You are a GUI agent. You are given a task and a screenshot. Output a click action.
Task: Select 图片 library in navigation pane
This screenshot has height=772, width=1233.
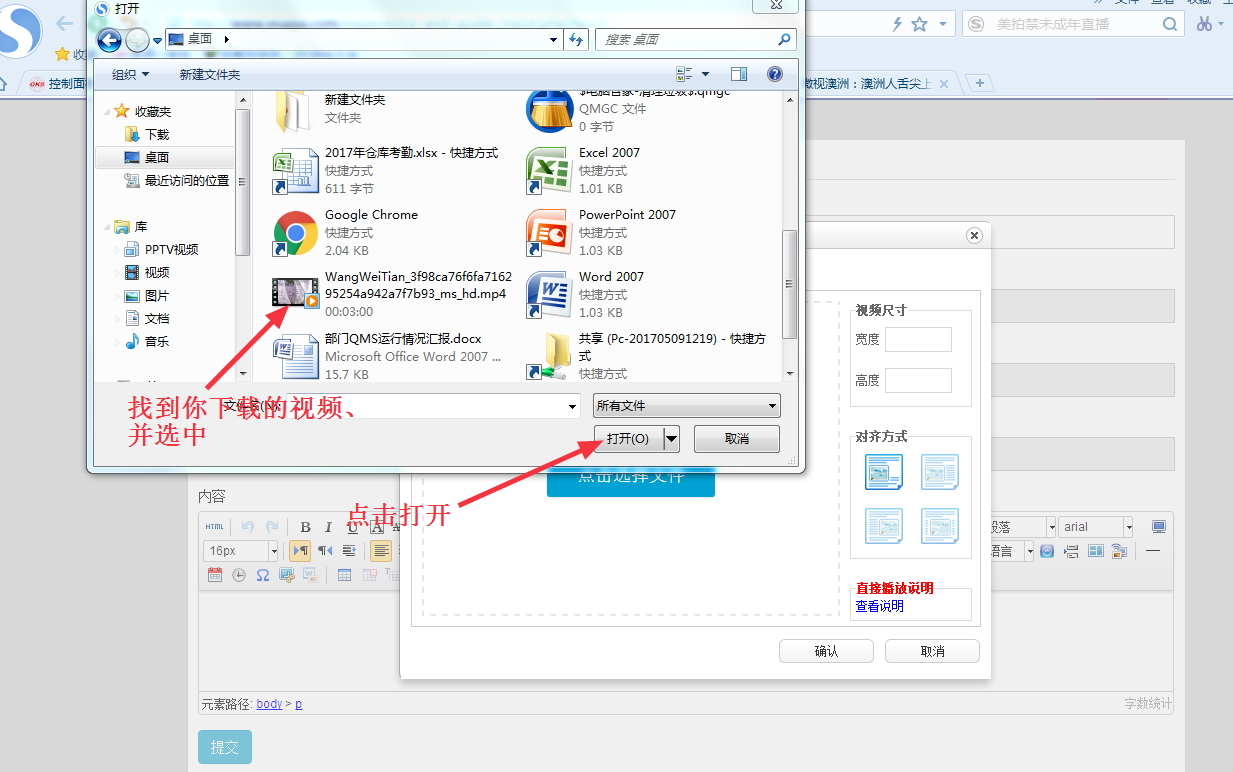pos(147,296)
